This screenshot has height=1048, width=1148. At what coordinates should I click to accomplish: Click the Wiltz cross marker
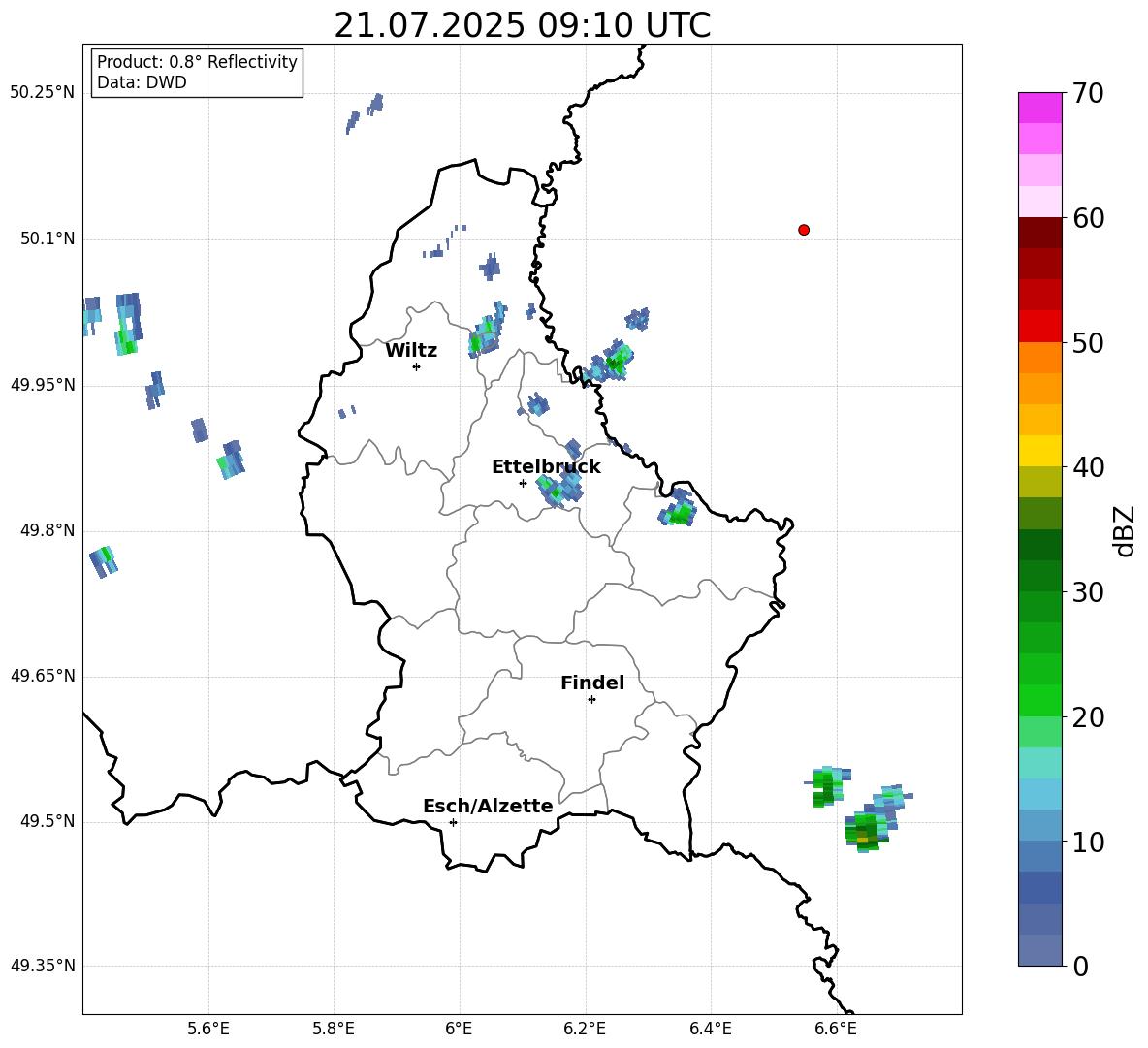(x=417, y=366)
